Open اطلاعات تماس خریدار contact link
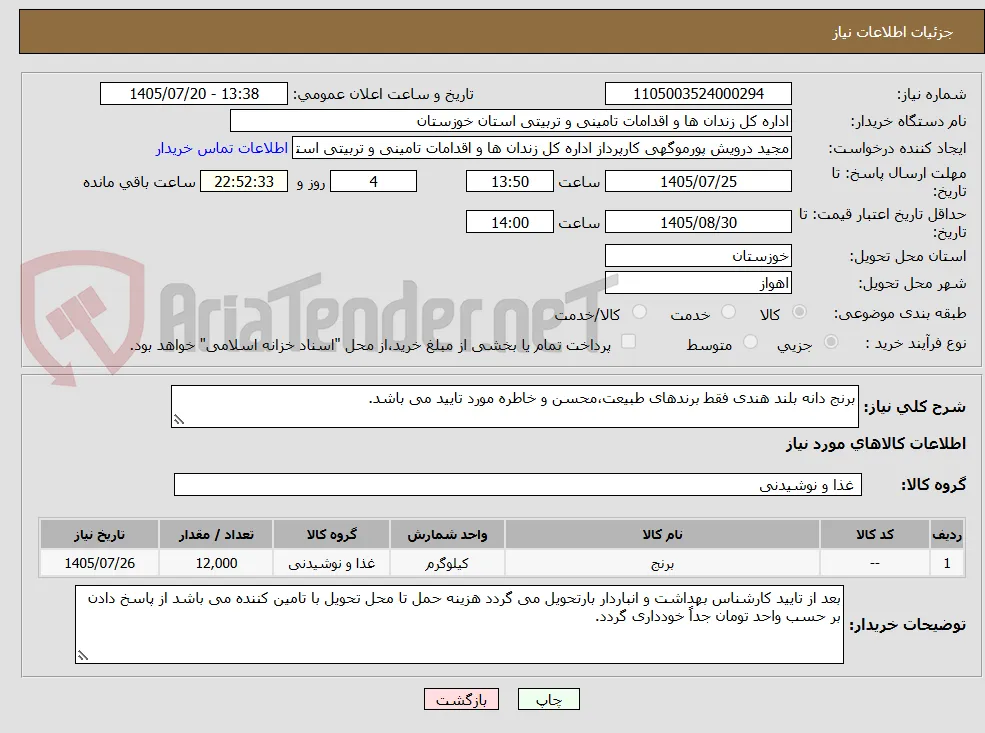The width and height of the screenshot is (985, 733). click(x=222, y=148)
